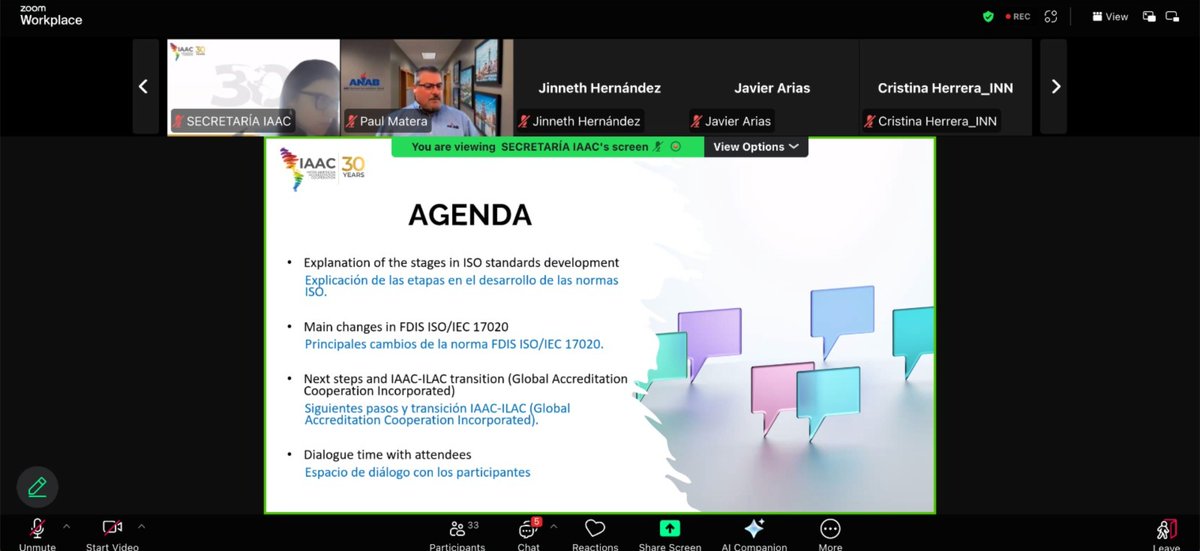Open audio options caret next to Unmute

coord(67,526)
